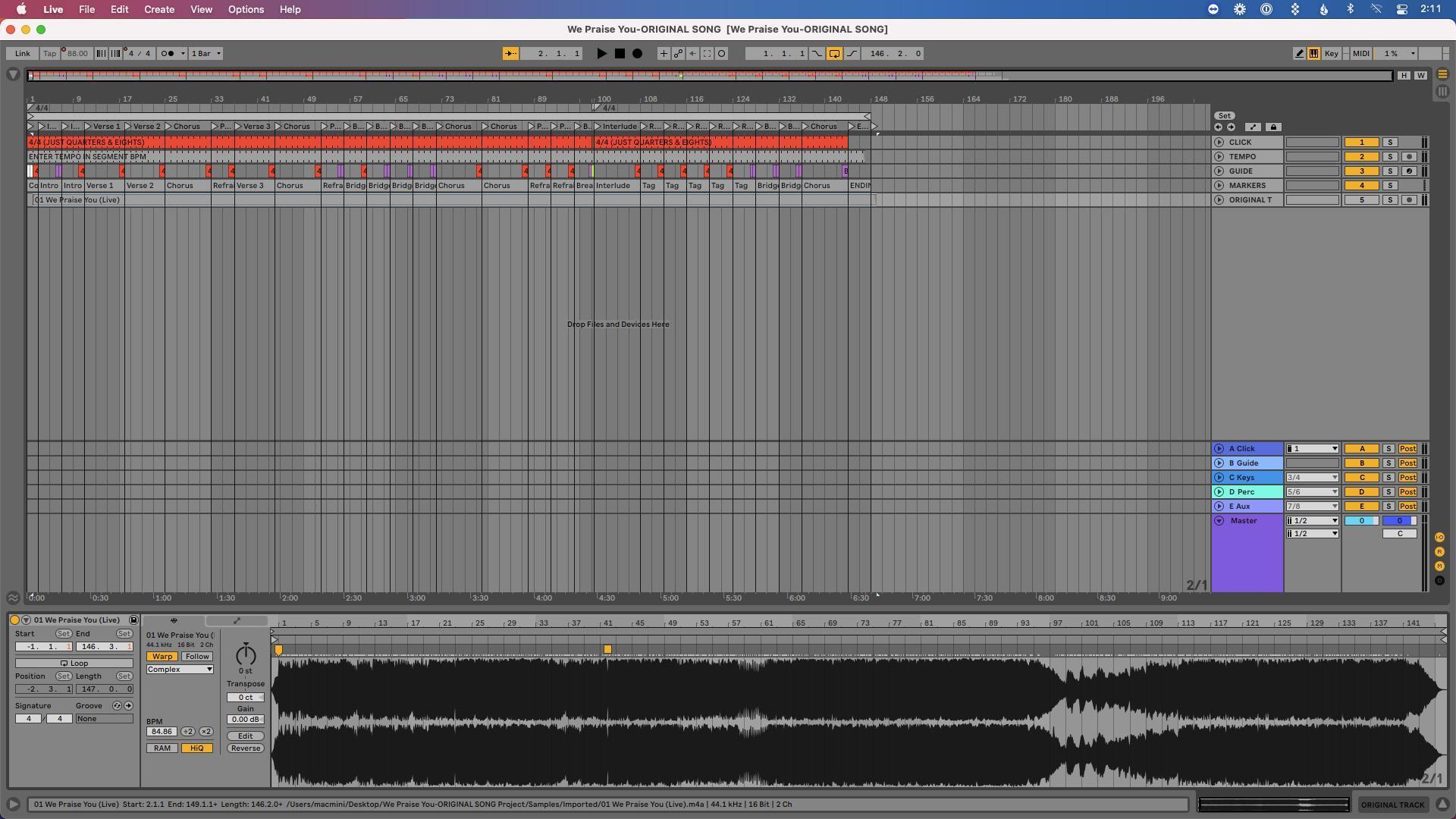
Task: Open Warp mode Complex dropdown
Action: point(180,670)
